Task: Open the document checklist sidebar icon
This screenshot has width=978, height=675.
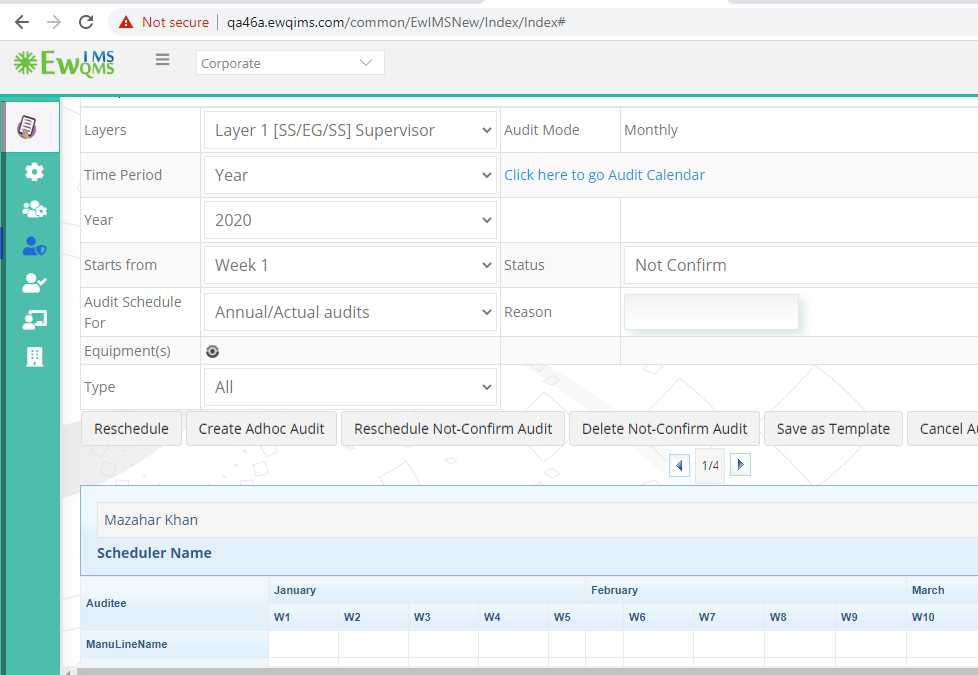Action: (x=26, y=127)
